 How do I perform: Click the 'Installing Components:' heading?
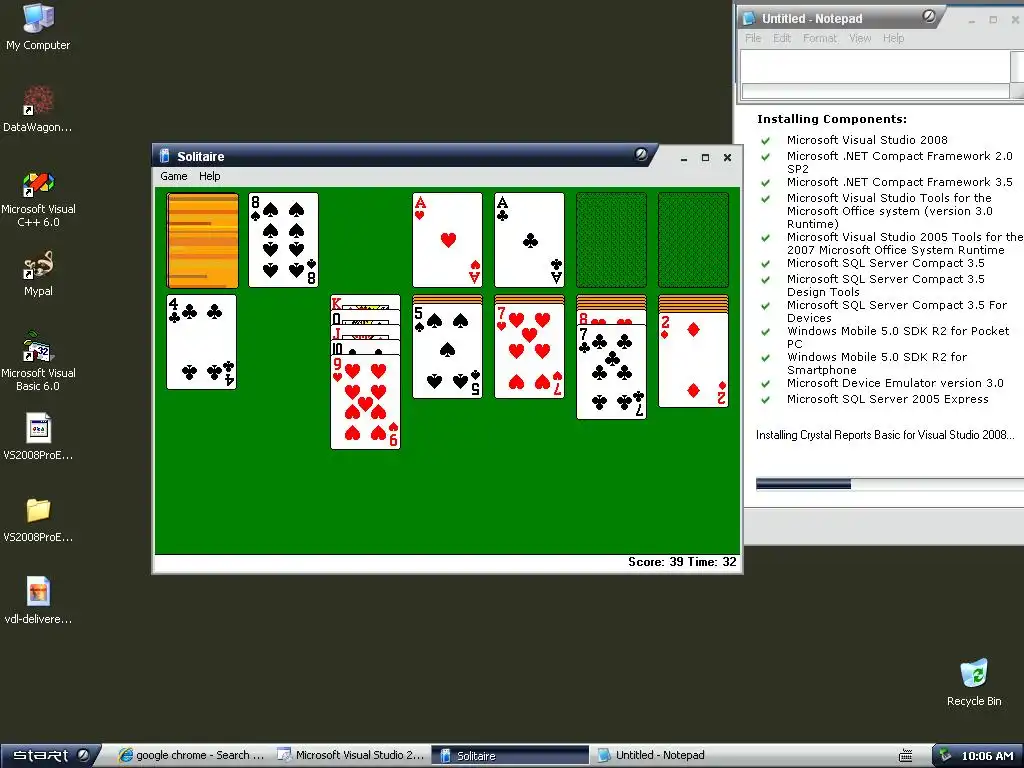[831, 119]
